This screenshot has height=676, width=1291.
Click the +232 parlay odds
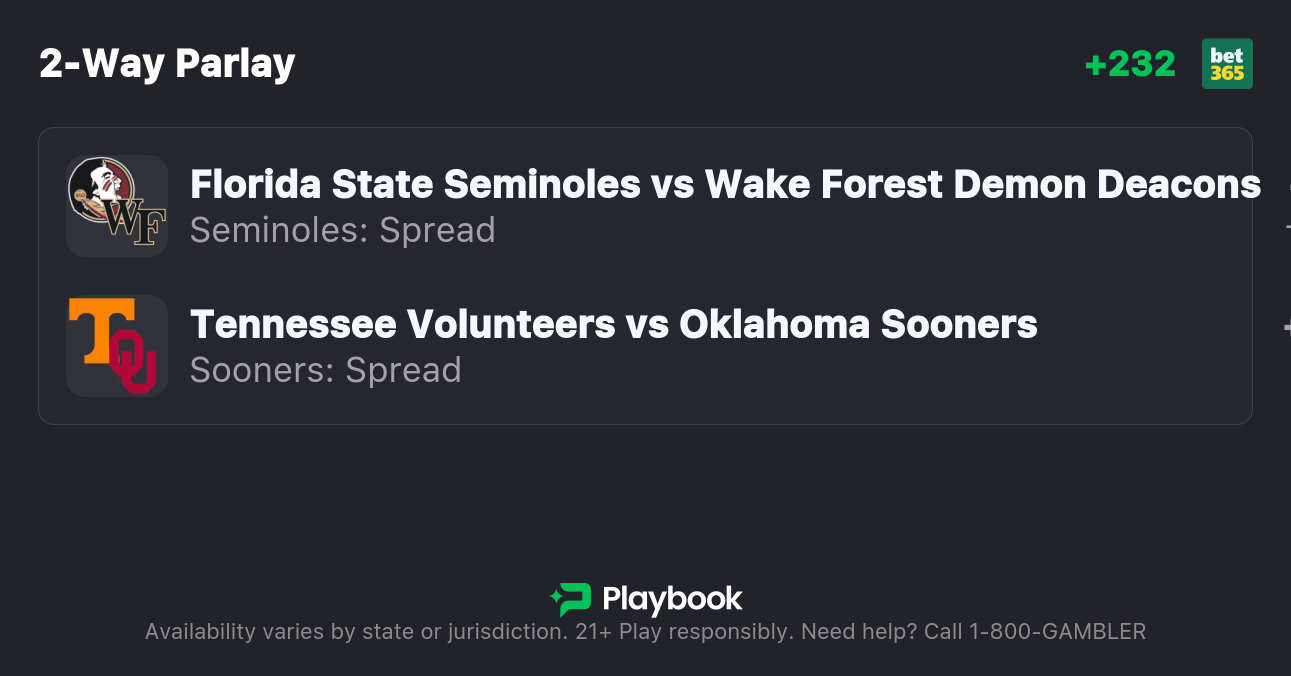(1130, 64)
